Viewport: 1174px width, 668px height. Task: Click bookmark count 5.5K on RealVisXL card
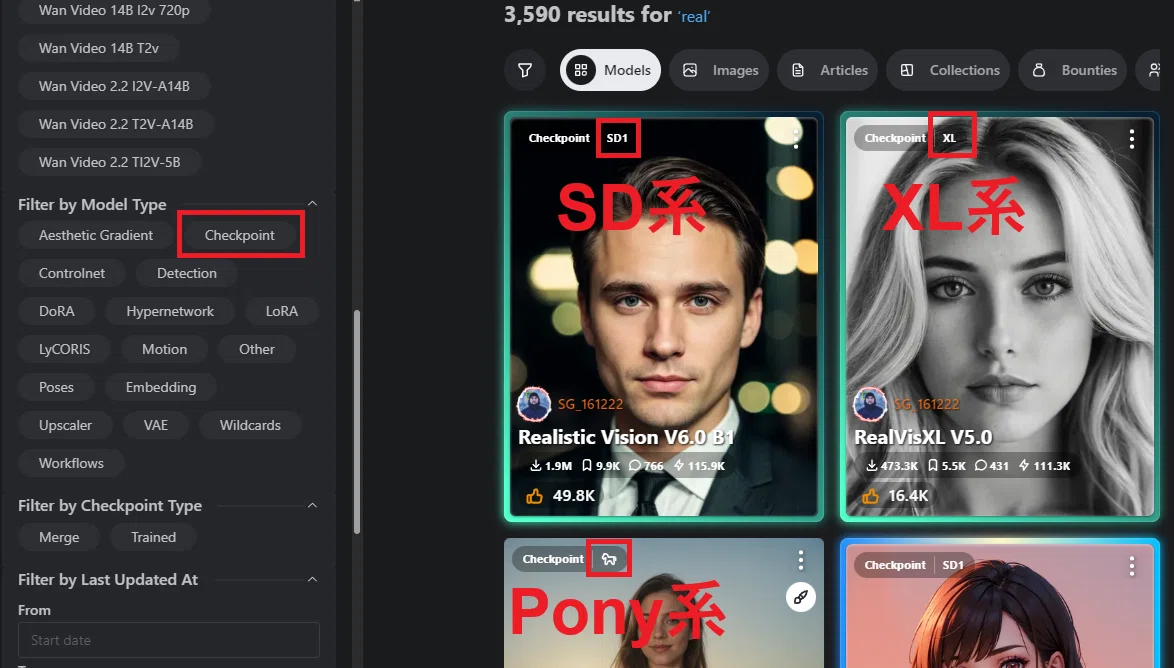[947, 466]
